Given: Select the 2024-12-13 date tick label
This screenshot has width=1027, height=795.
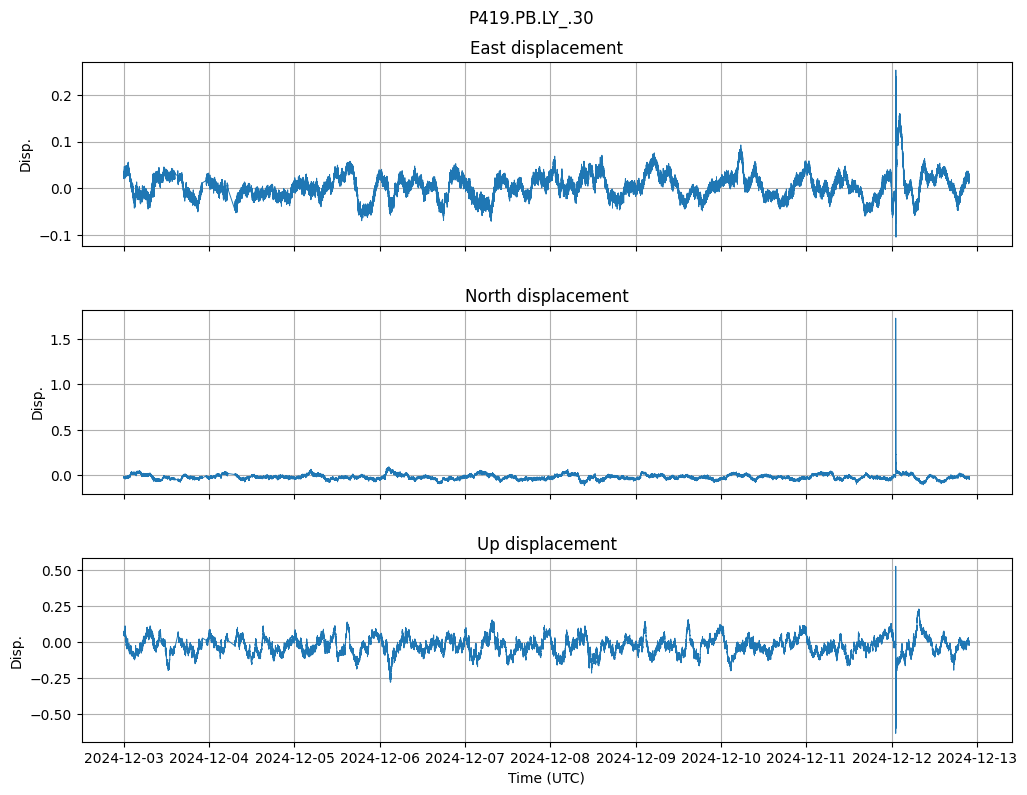Looking at the screenshot, I should 977,758.
